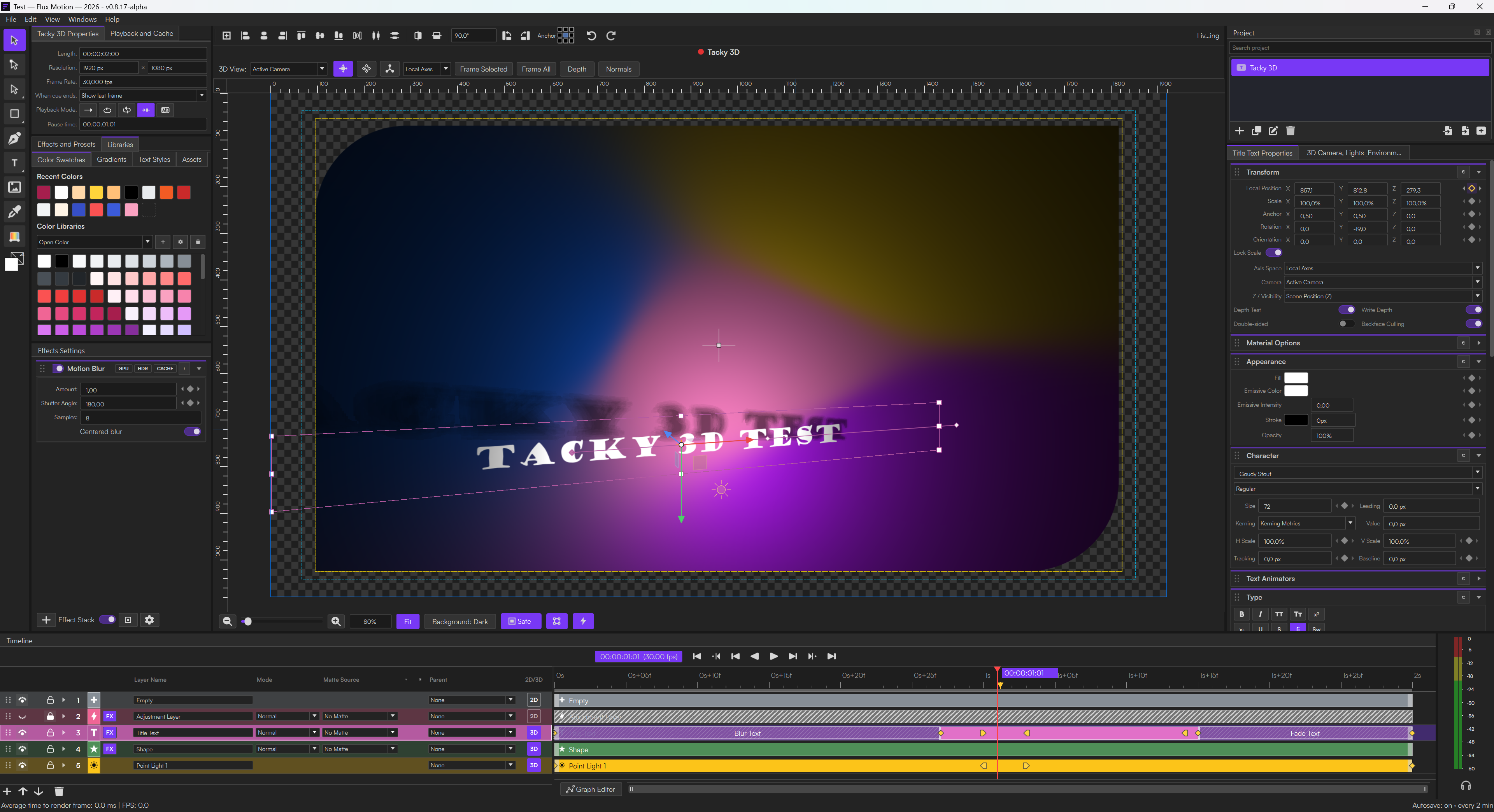Expand the Material Options section

point(1478,343)
